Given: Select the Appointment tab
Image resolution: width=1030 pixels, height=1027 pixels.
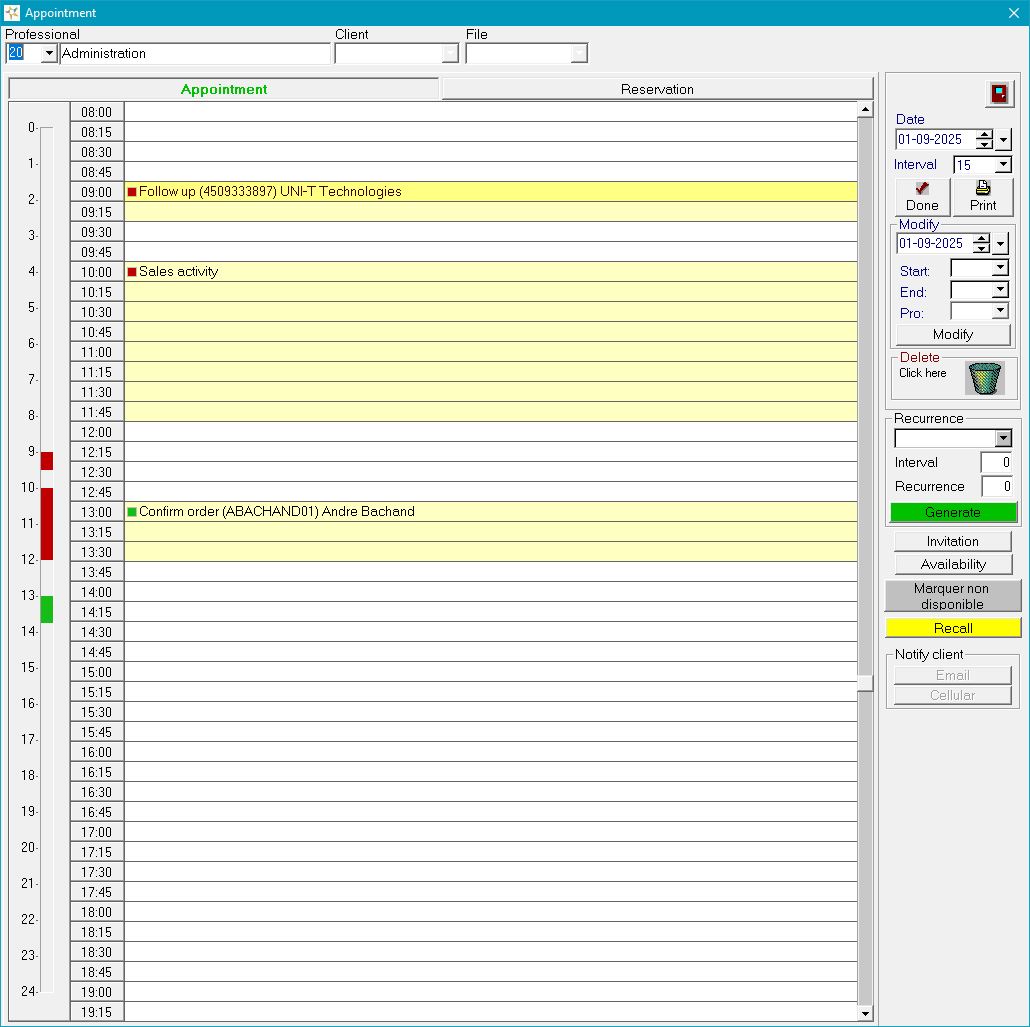Looking at the screenshot, I should [x=224, y=89].
